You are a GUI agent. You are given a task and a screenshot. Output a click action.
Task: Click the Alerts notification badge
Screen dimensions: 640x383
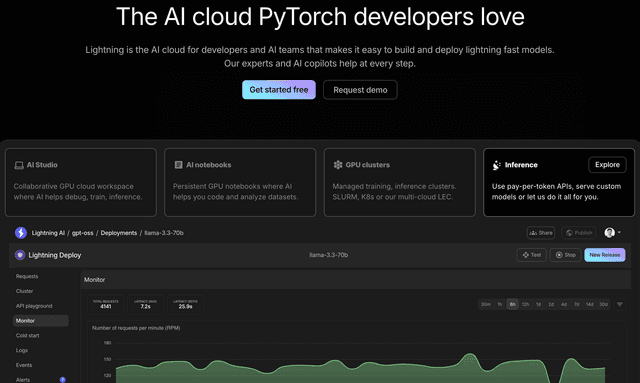pos(62,380)
